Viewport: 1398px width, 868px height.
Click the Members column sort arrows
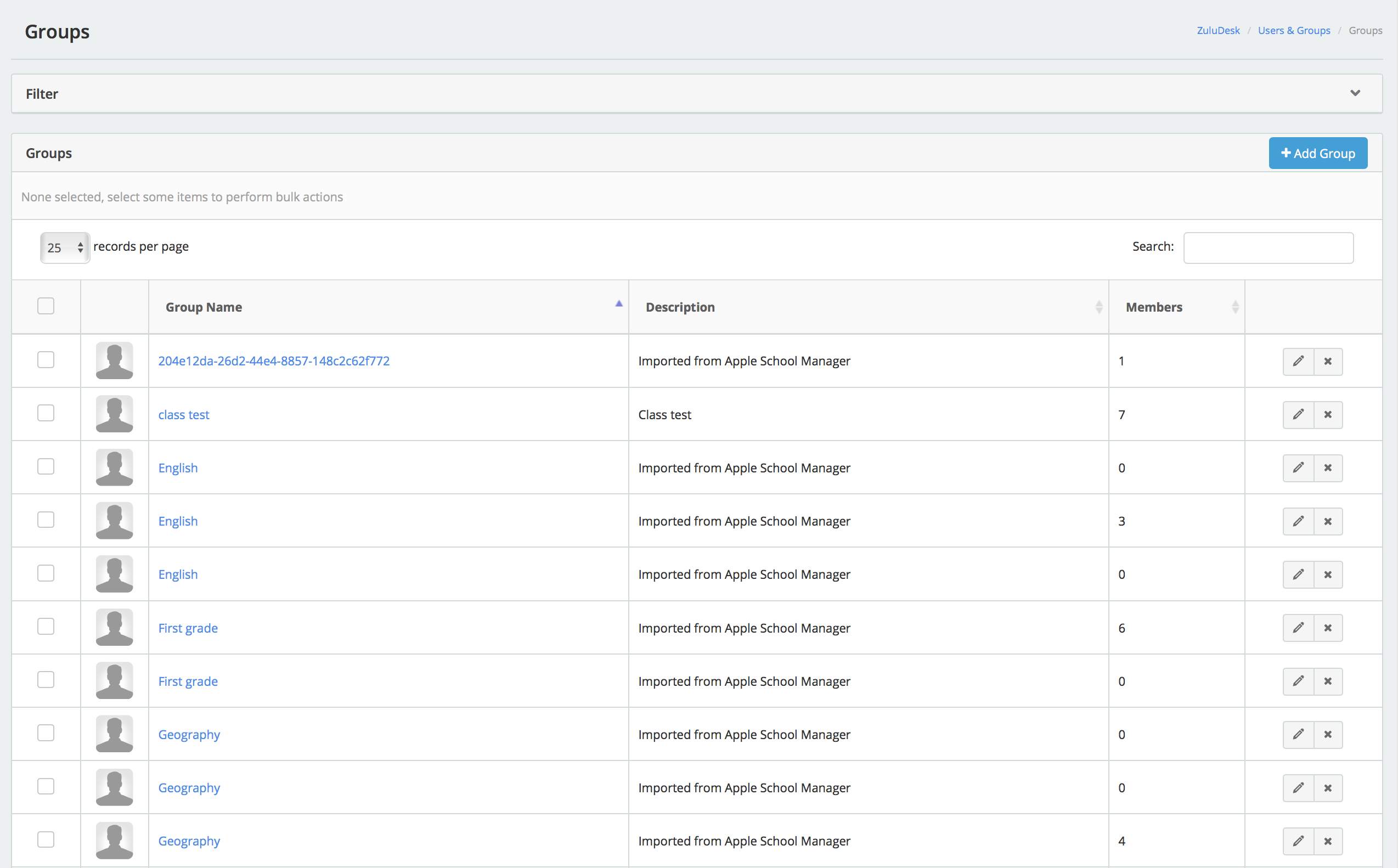click(x=1235, y=307)
